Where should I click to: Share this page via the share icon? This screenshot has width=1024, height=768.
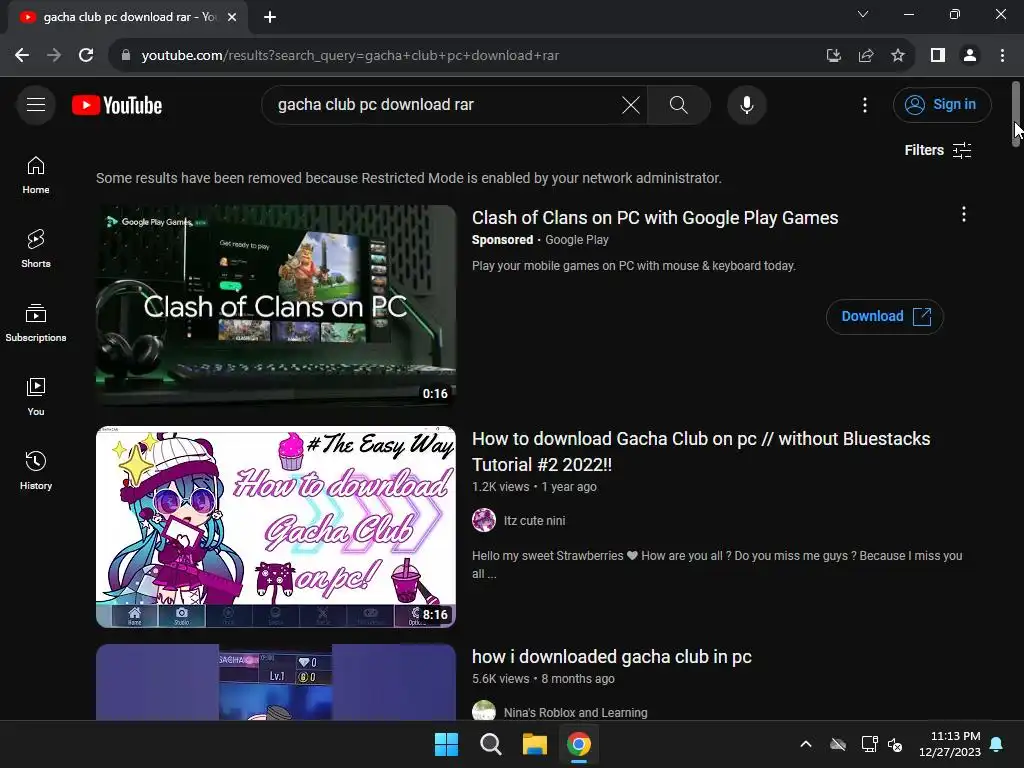[866, 56]
